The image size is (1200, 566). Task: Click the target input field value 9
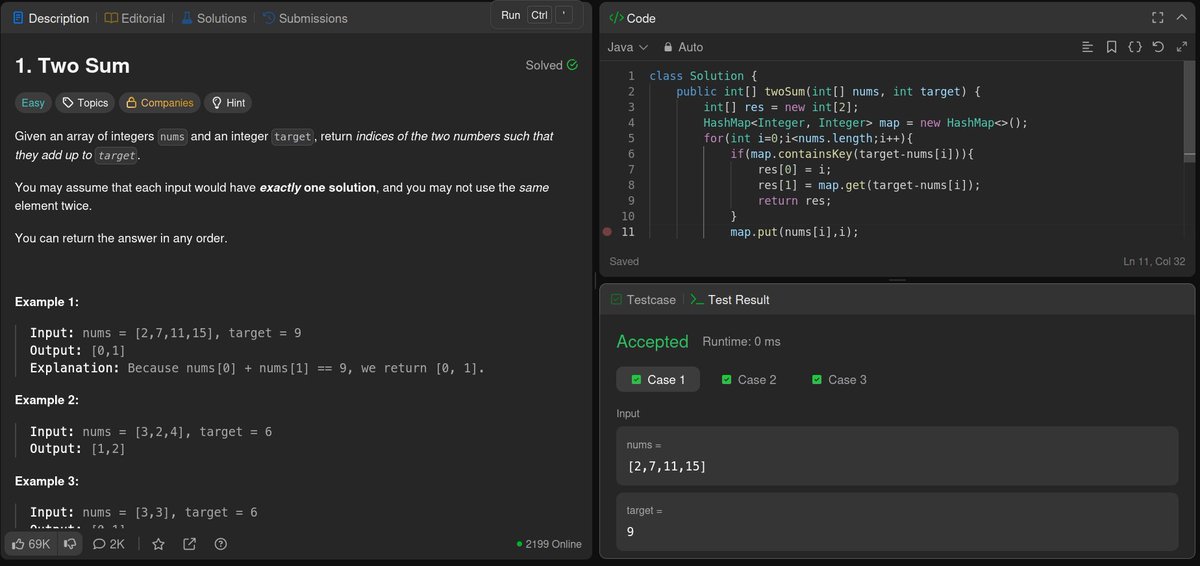(x=631, y=532)
